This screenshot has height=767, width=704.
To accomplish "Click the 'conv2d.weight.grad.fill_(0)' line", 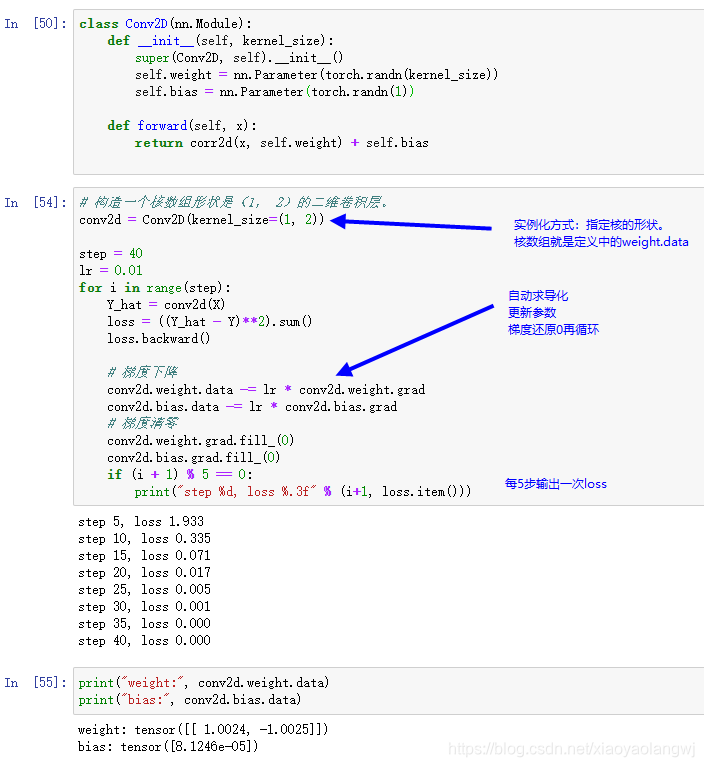I will 201,441.
